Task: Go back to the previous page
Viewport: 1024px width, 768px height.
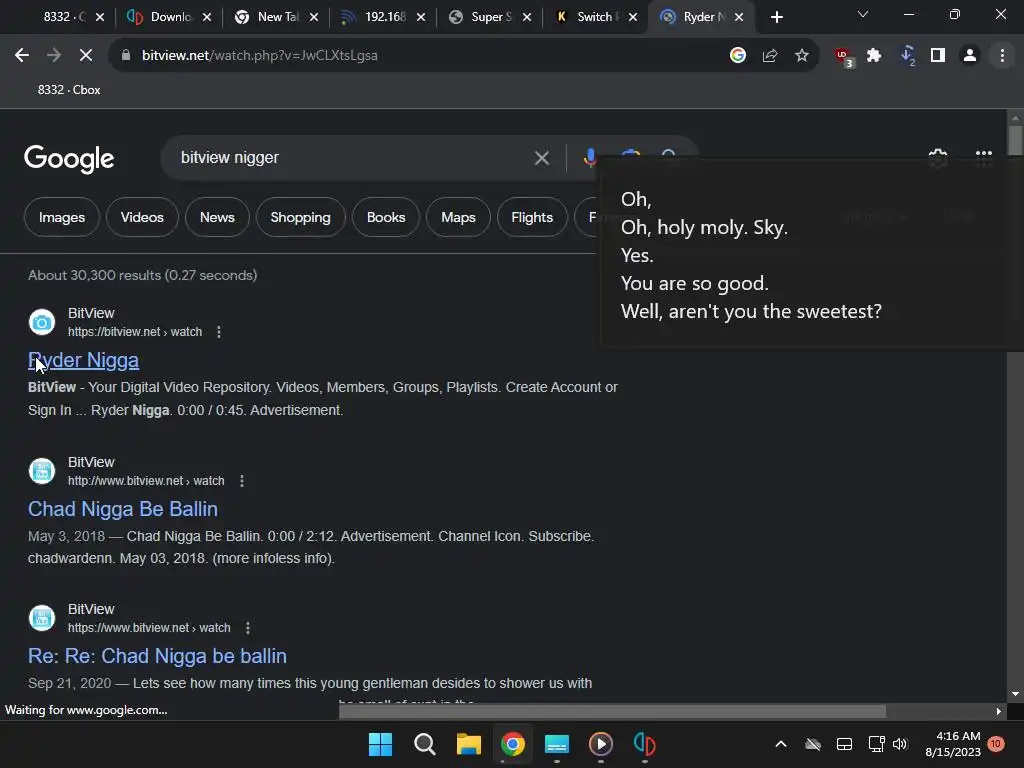Action: (x=22, y=56)
